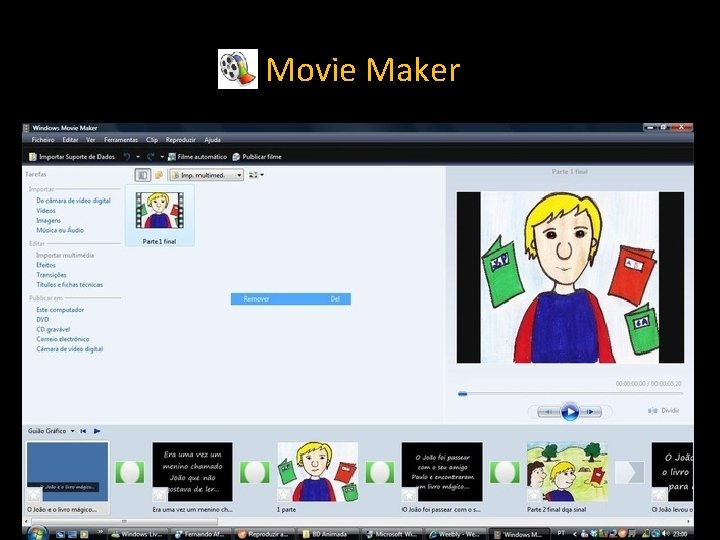Click the redo arrow icon
This screenshot has height=540, width=720.
pyautogui.click(x=151, y=157)
